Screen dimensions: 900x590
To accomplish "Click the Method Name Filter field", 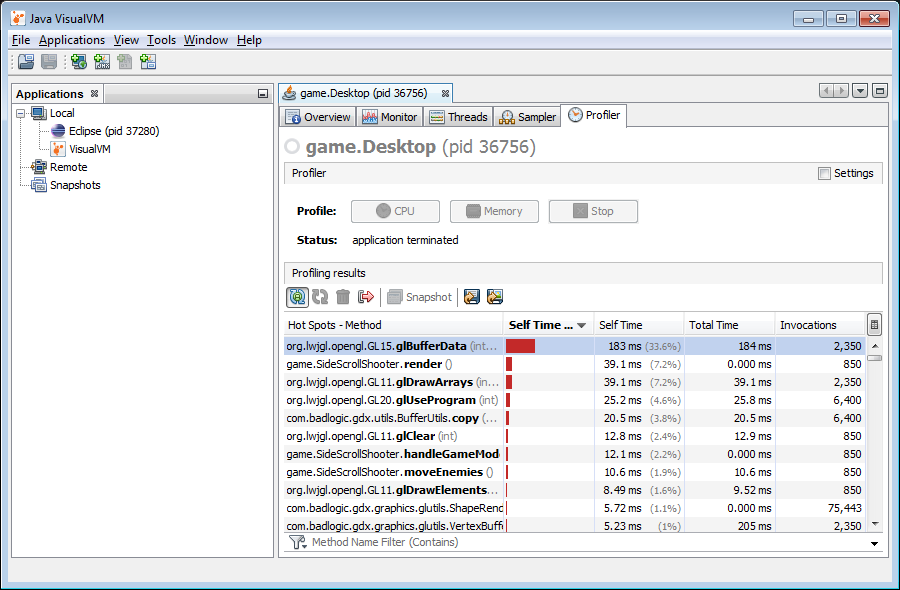I will tap(585, 542).
